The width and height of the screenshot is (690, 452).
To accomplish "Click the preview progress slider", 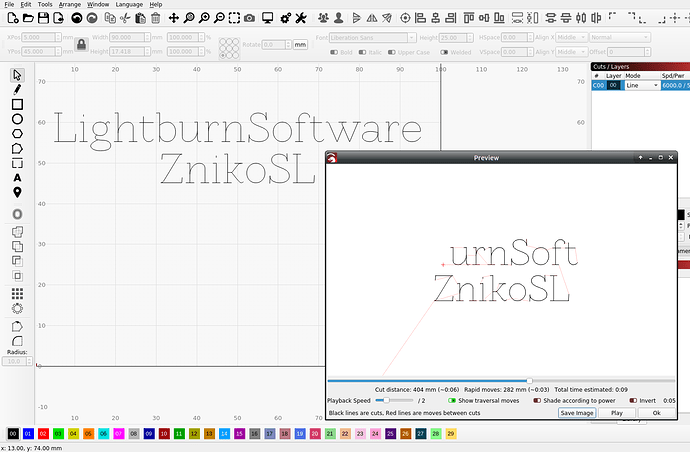I will tap(501, 381).
